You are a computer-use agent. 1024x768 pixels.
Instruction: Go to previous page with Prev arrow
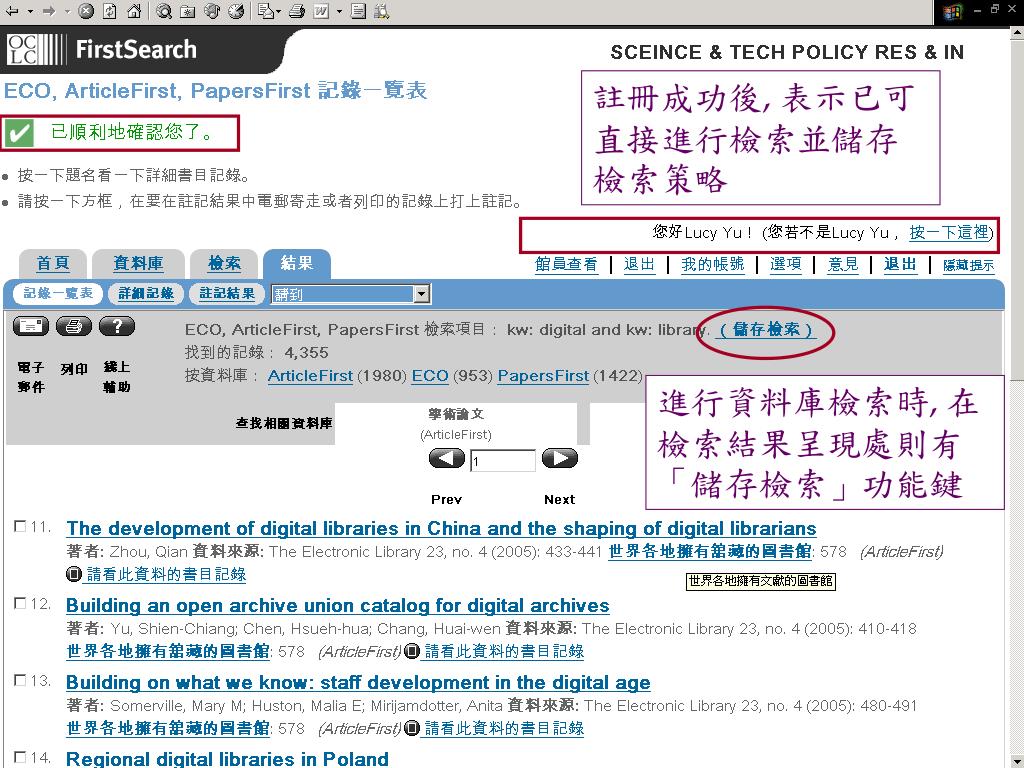(x=447, y=458)
